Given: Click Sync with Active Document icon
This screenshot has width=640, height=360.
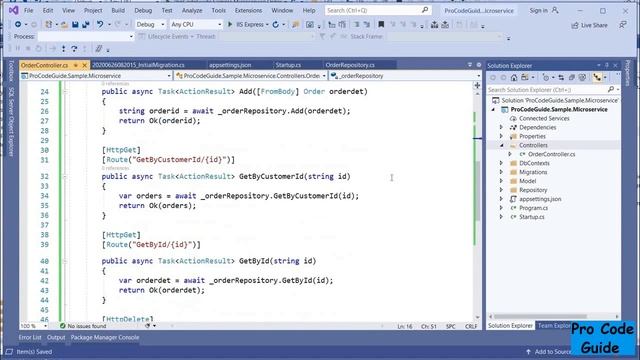Looking at the screenshot, I should (x=561, y=78).
